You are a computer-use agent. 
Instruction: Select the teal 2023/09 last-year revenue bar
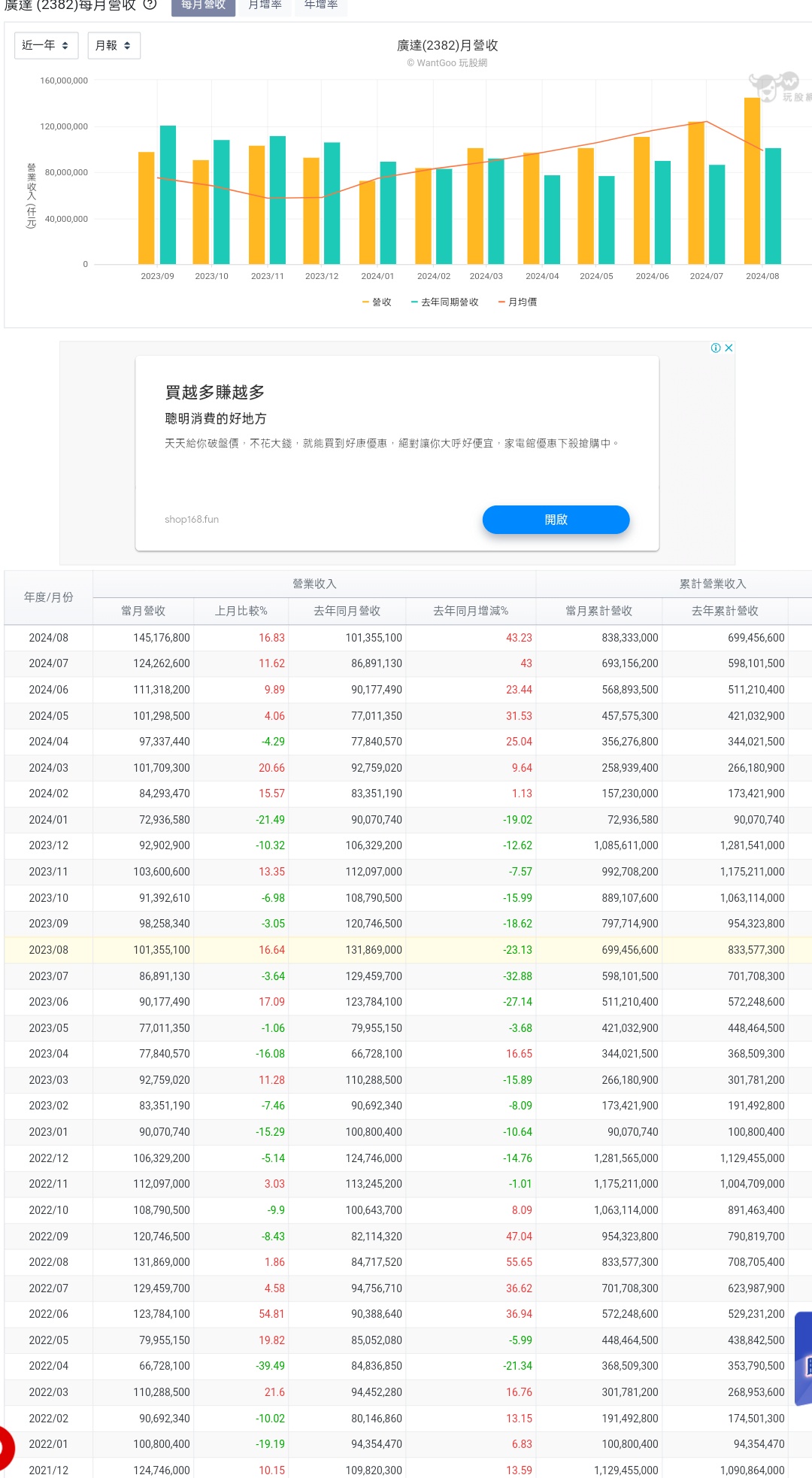tap(168, 195)
